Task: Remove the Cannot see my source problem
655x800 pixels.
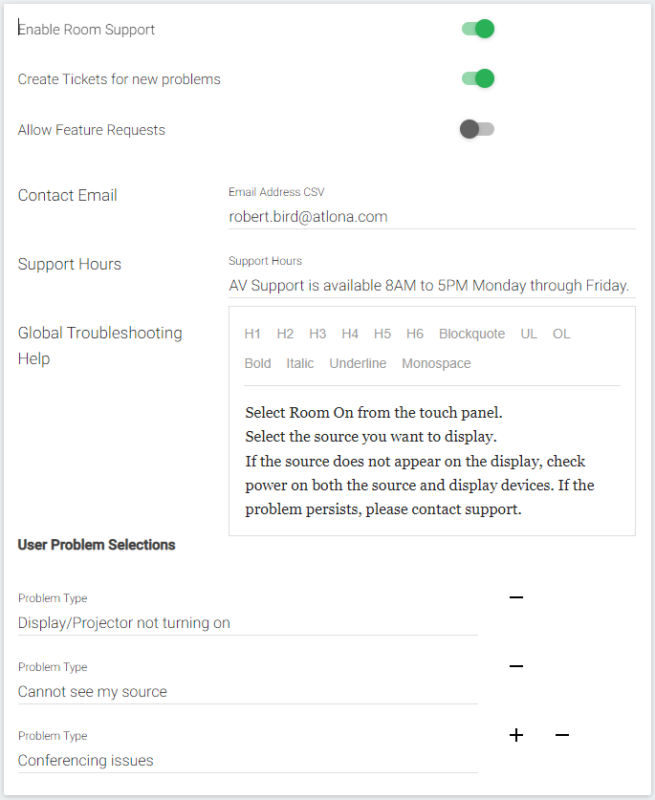Action: tap(516, 666)
